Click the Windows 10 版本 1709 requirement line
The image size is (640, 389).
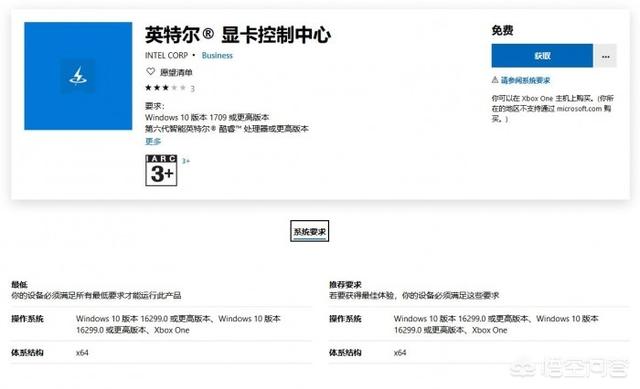(x=207, y=118)
